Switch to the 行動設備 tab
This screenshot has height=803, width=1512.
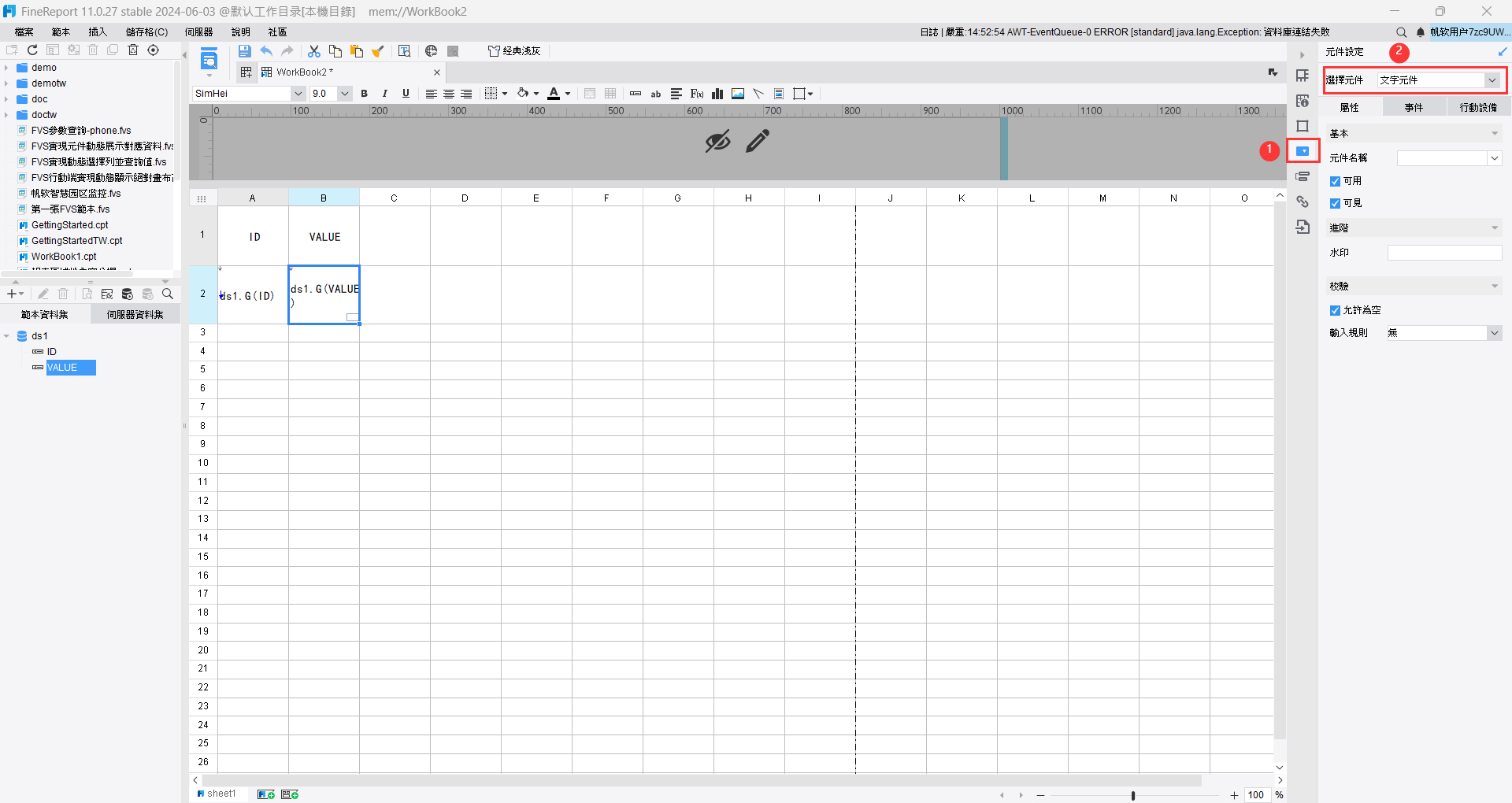point(1478,108)
